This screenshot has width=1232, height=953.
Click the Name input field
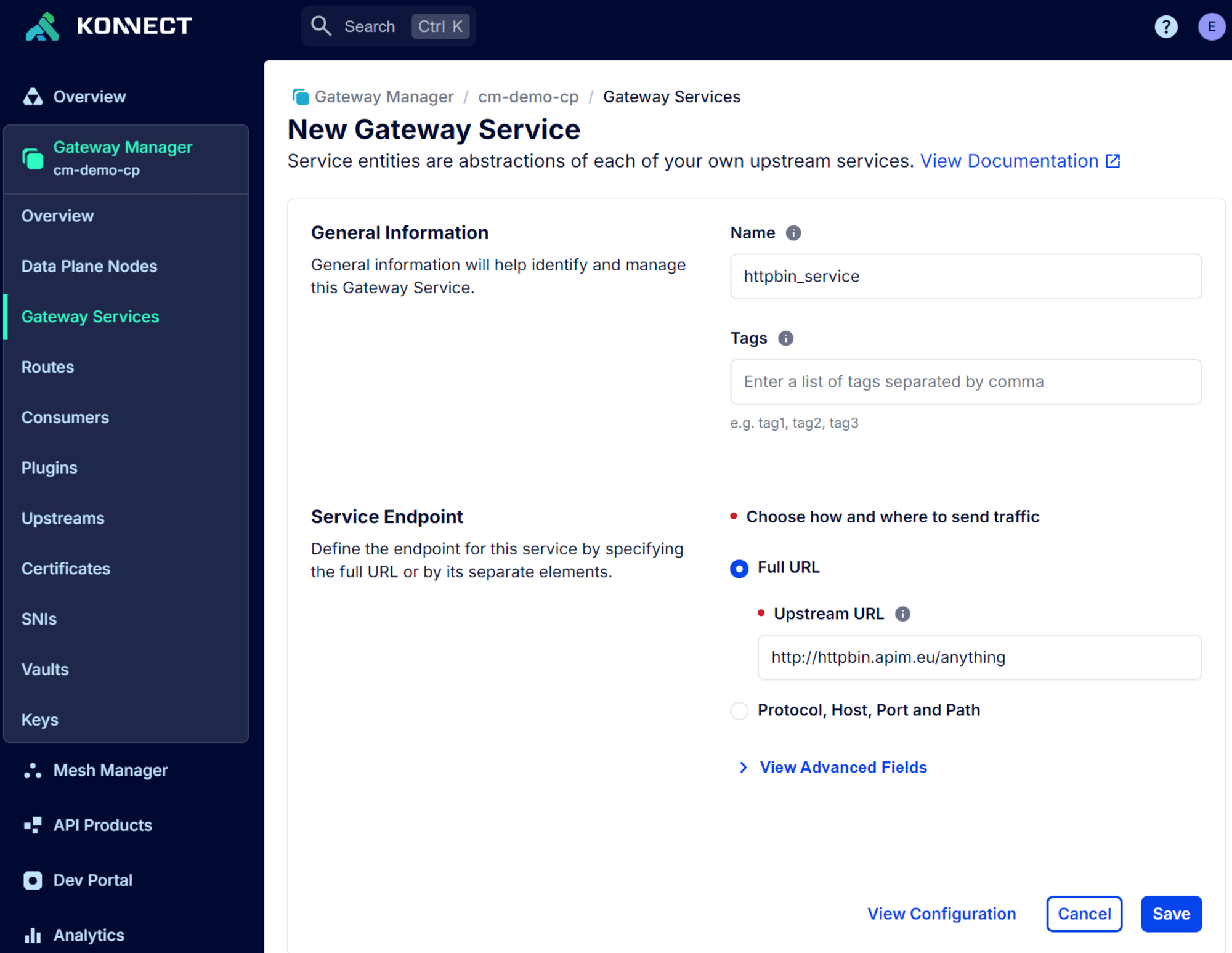tap(967, 275)
